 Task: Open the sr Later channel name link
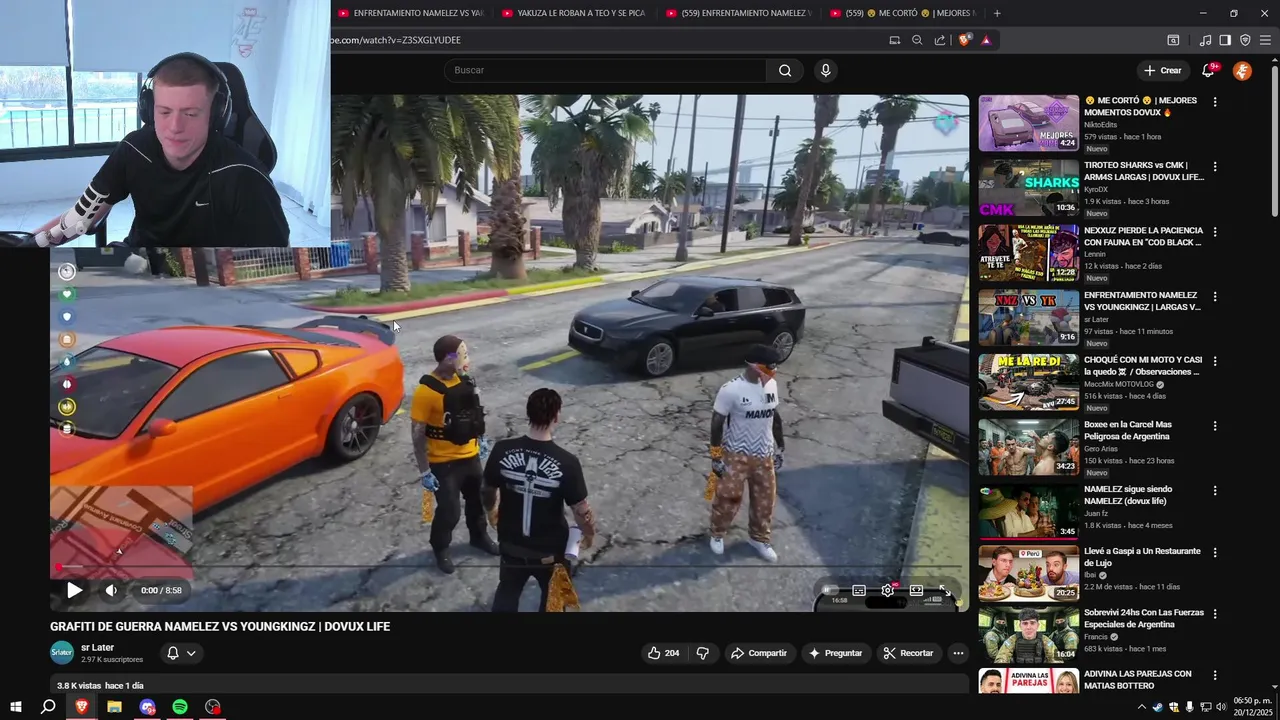click(x=97, y=647)
